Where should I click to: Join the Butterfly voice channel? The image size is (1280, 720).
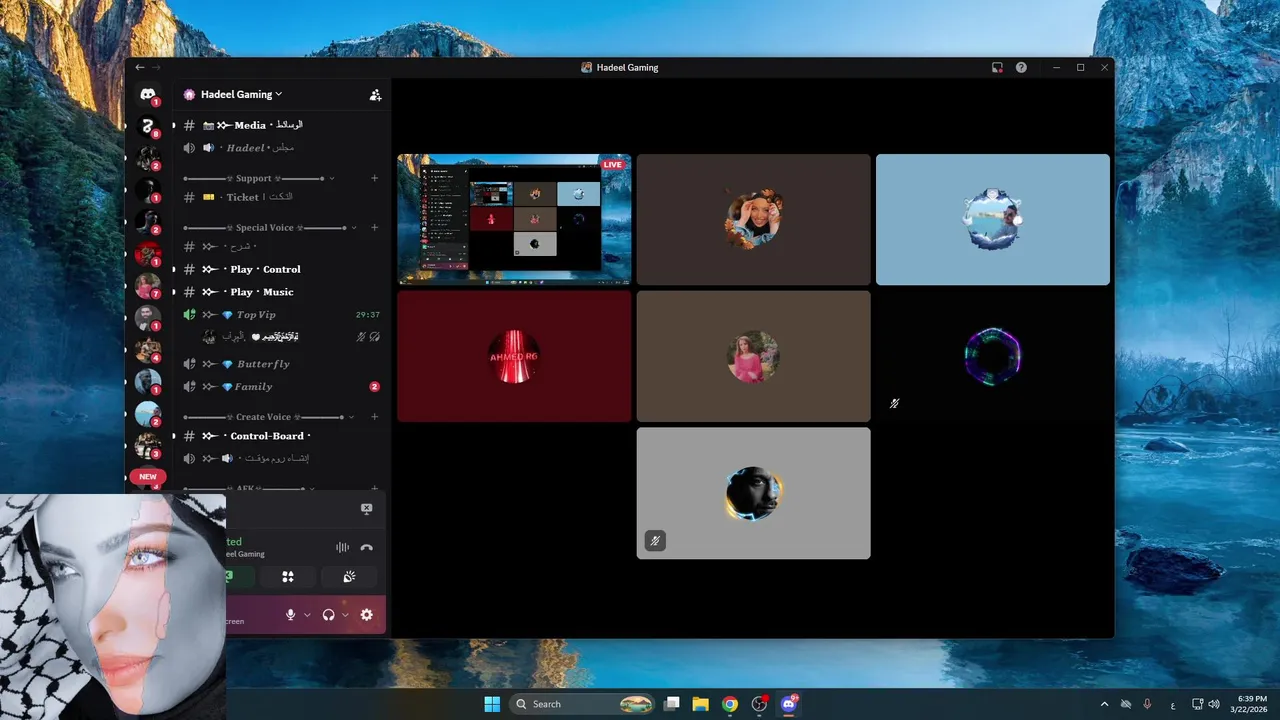281,364
